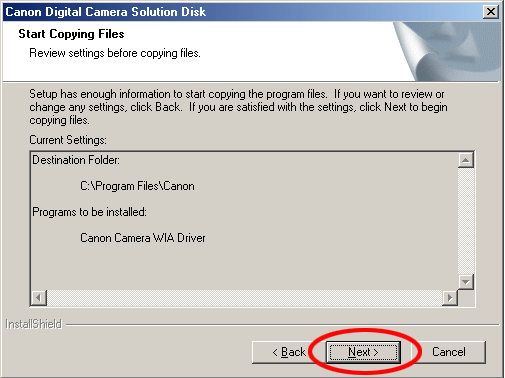This screenshot has height=378, width=505.
Task: Click the Programs to be installed line
Action: point(89,212)
